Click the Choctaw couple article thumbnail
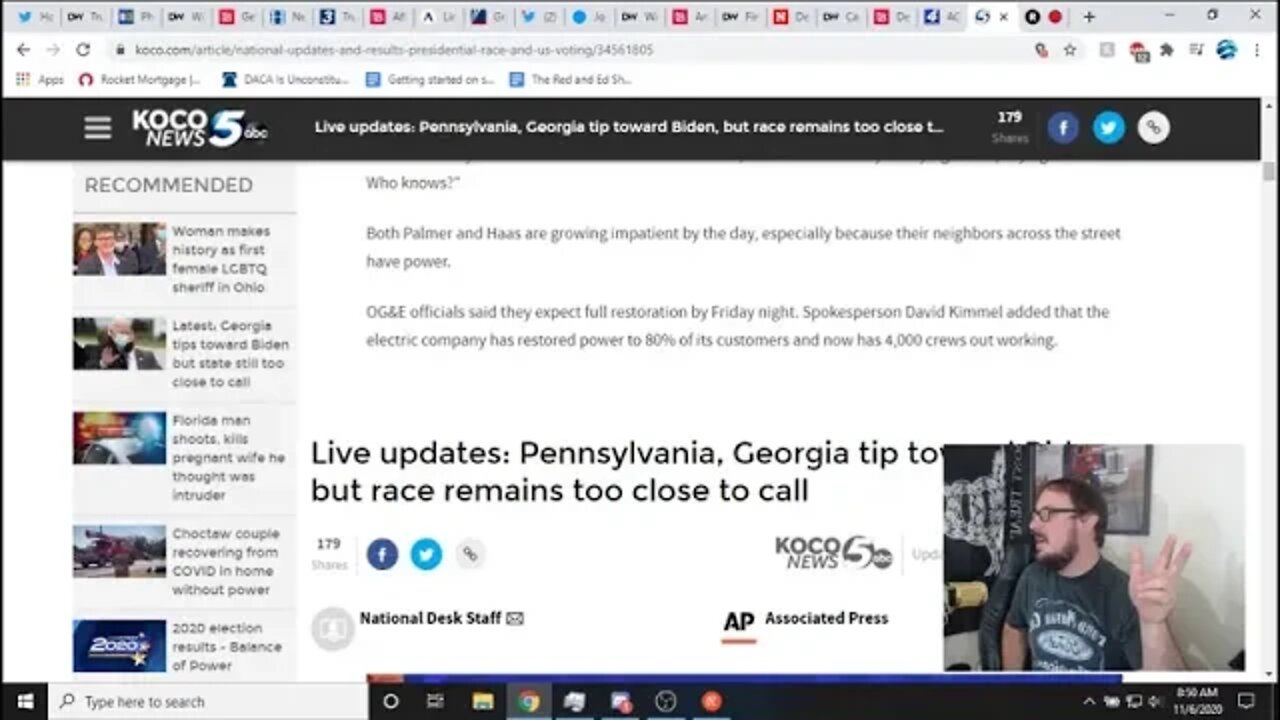The height and width of the screenshot is (720, 1280). pos(119,551)
